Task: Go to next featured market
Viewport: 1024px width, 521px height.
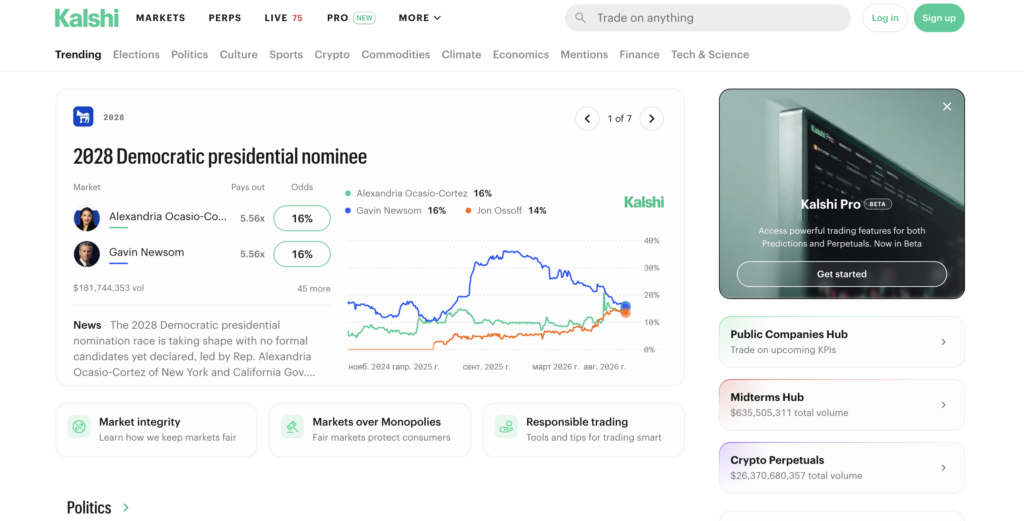Action: (652, 118)
